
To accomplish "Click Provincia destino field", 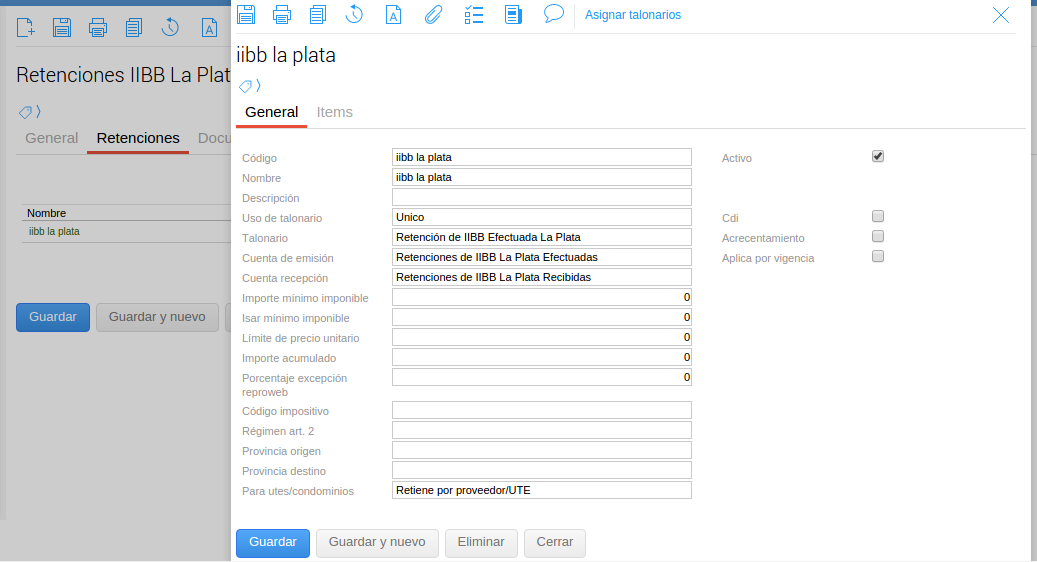I will (x=542, y=470).
